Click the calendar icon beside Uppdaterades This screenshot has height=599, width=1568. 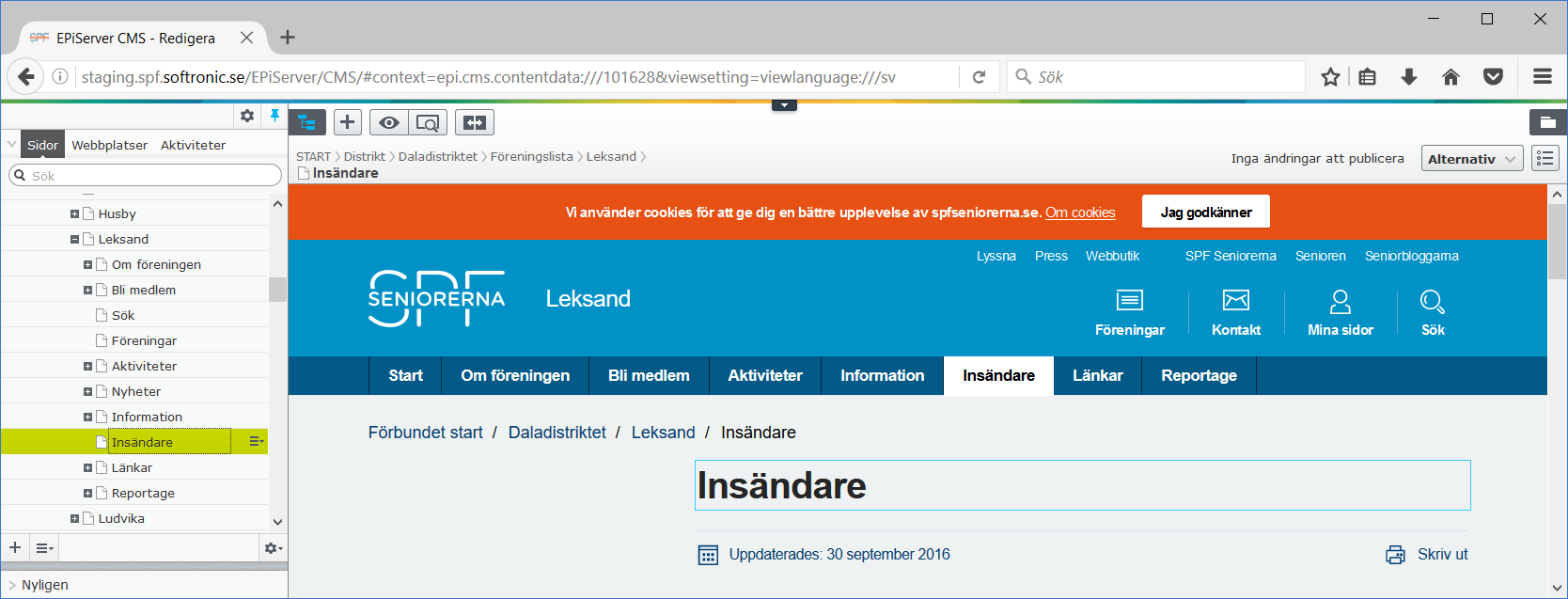coord(709,555)
